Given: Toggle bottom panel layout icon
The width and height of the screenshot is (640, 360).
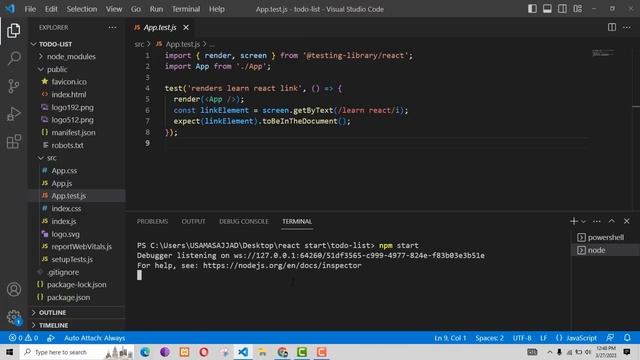Looking at the screenshot, I should pyautogui.click(x=547, y=9).
